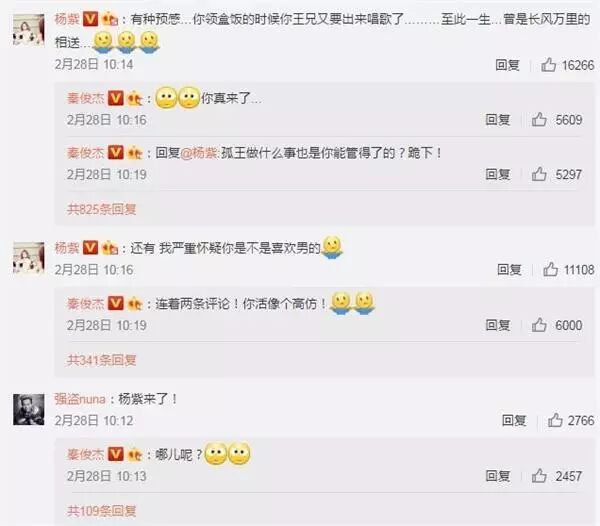
Task: Reply to 秦俊杰's 10:16 reply
Action: coord(497,119)
